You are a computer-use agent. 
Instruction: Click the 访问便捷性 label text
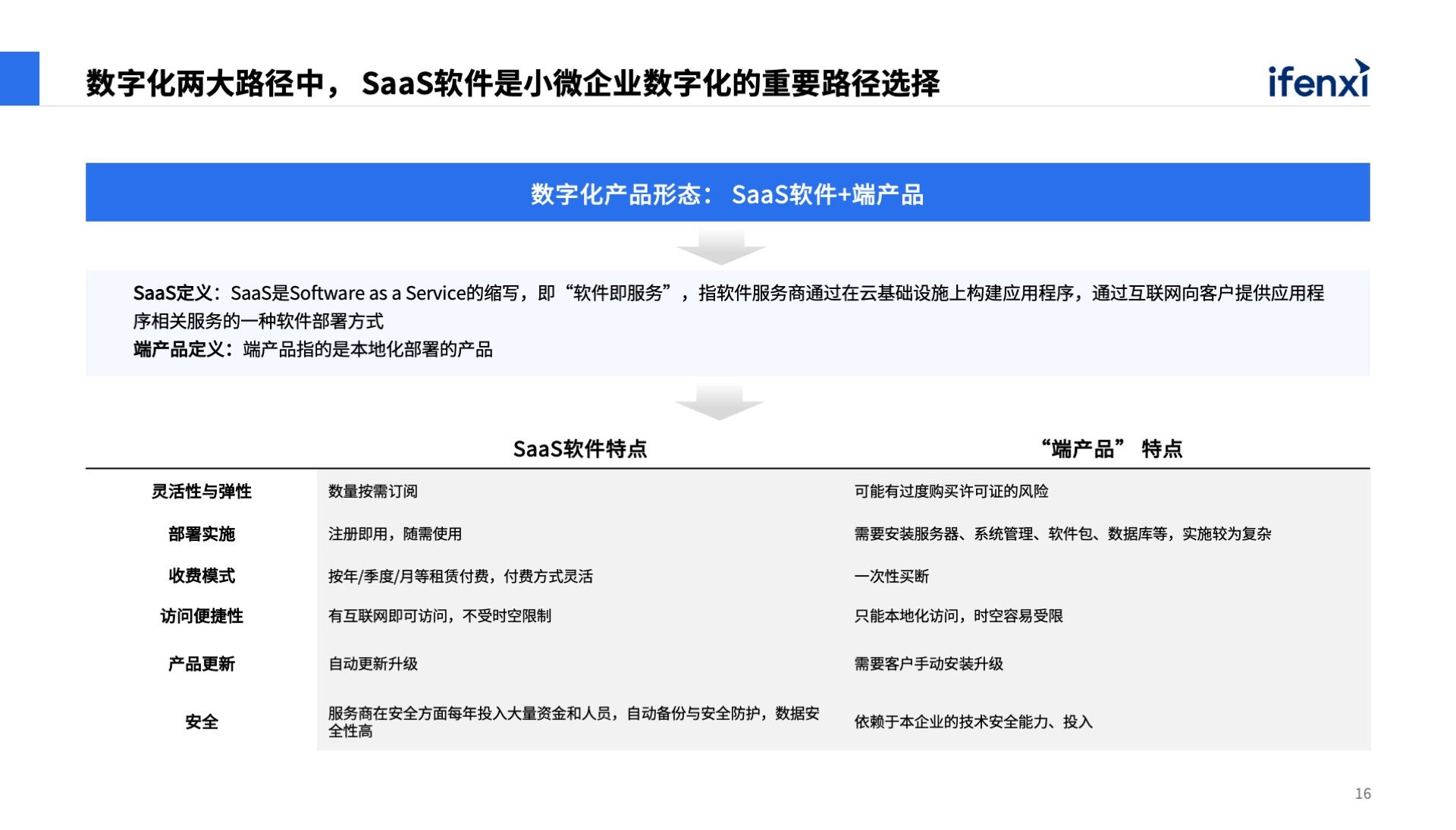pyautogui.click(x=200, y=617)
